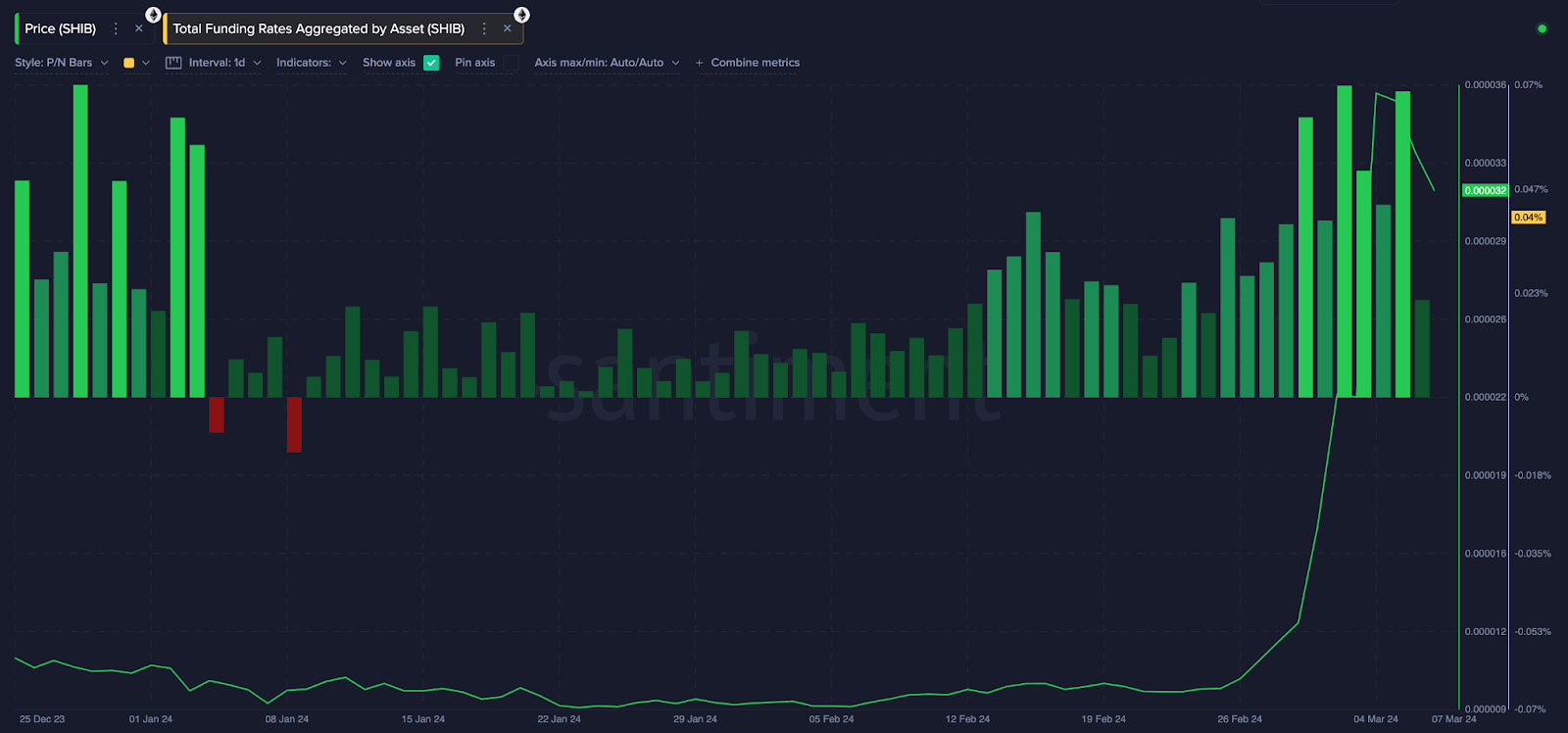Click the 0.000036 price axis value
This screenshot has height=733, width=1568.
1486,85
